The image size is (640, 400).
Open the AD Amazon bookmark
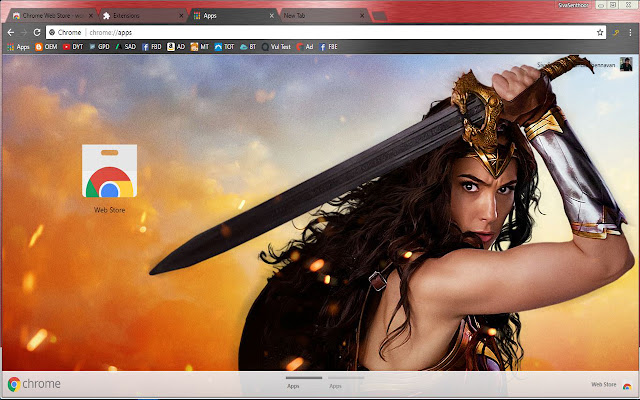pyautogui.click(x=176, y=47)
